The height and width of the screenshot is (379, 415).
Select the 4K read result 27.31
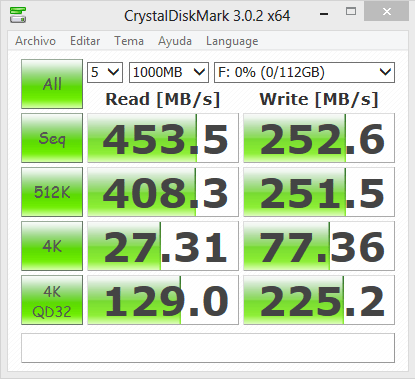click(163, 246)
